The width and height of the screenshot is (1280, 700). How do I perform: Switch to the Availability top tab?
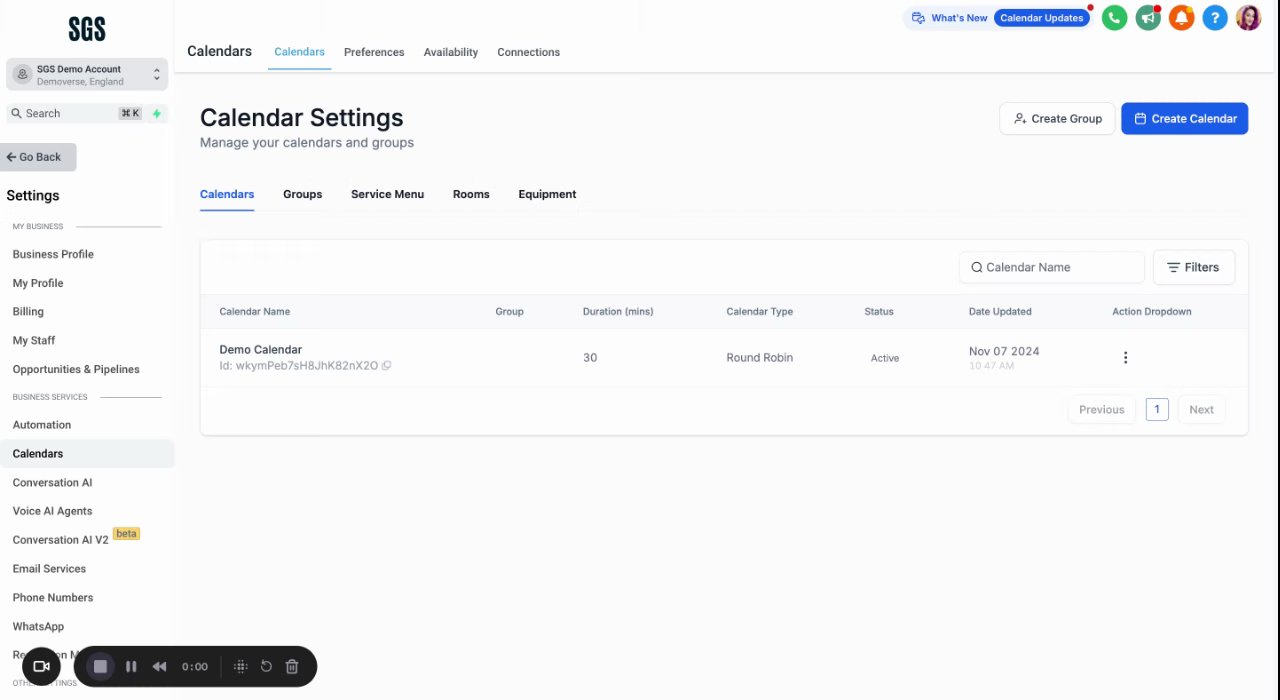[x=451, y=52]
